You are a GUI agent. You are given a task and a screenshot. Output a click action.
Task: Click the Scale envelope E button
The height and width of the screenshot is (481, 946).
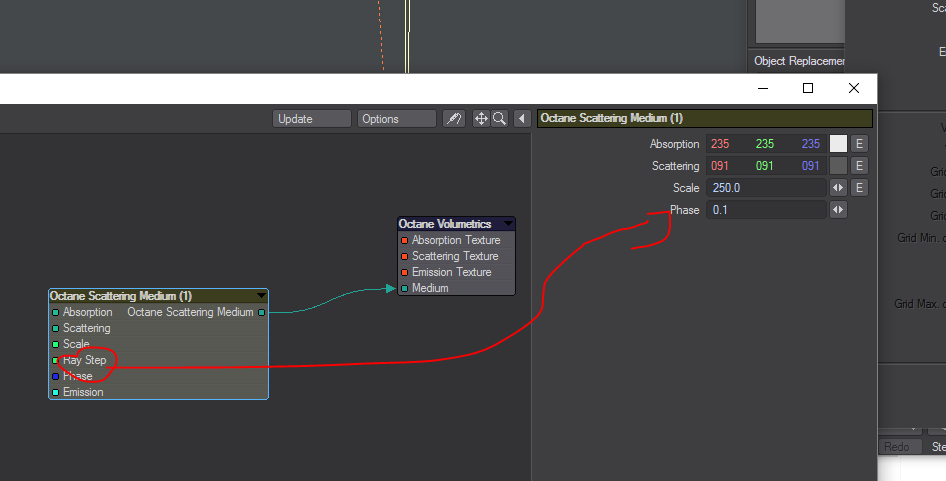tap(859, 188)
